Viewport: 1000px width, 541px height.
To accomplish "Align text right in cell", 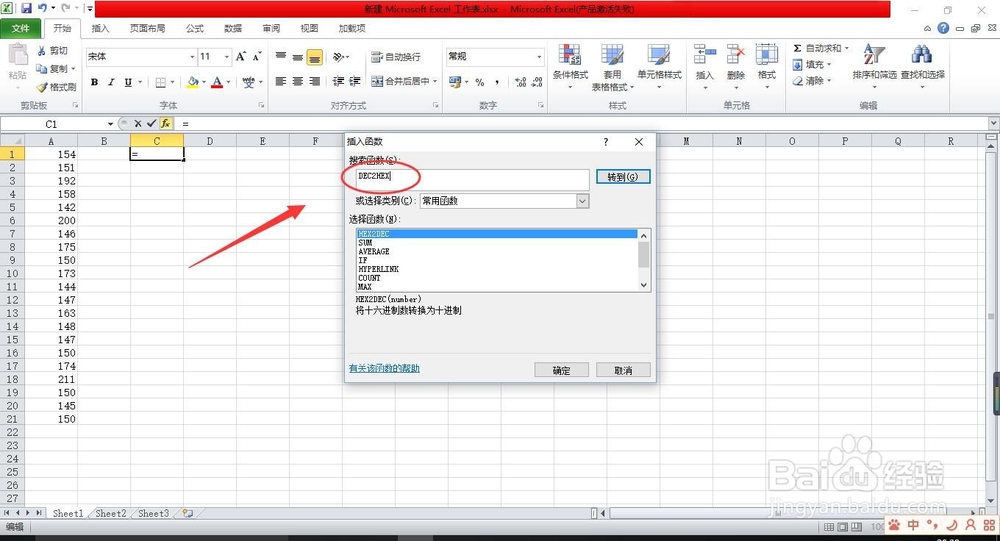I will [x=314, y=82].
